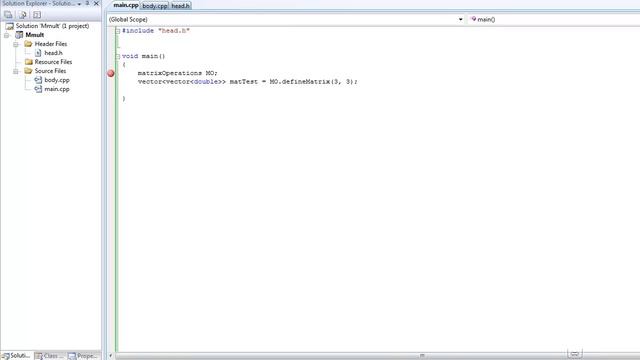Switch to the Class View bottom tab
Image resolution: width=640 pixels, height=360 pixels.
point(50,356)
